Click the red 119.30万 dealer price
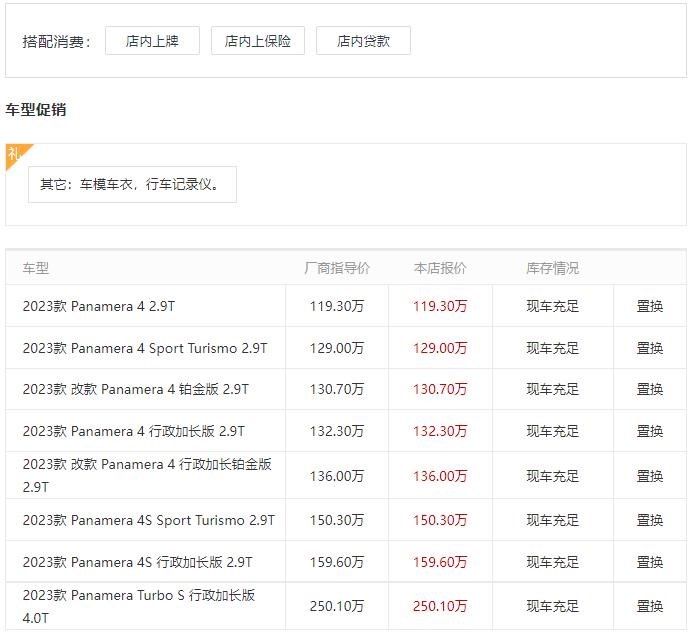The image size is (694, 640). coord(440,306)
